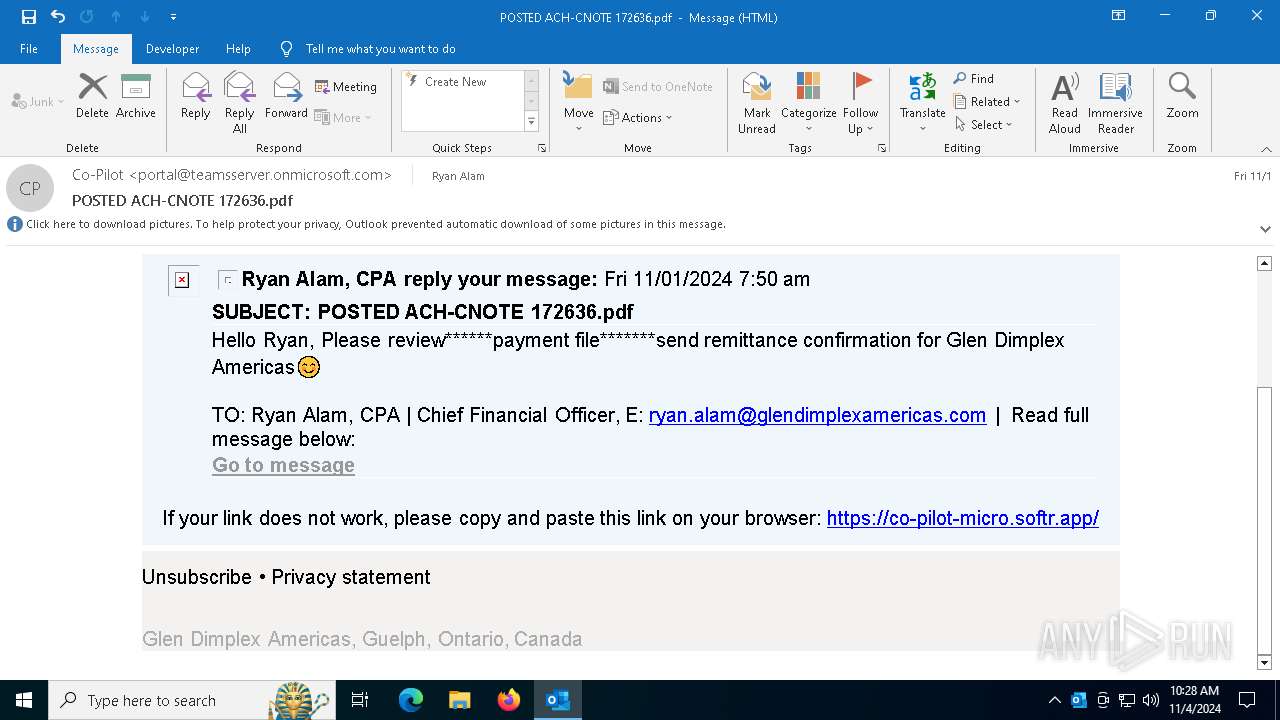Open the Junk dropdown
Image resolution: width=1280 pixels, height=720 pixels.
(38, 102)
